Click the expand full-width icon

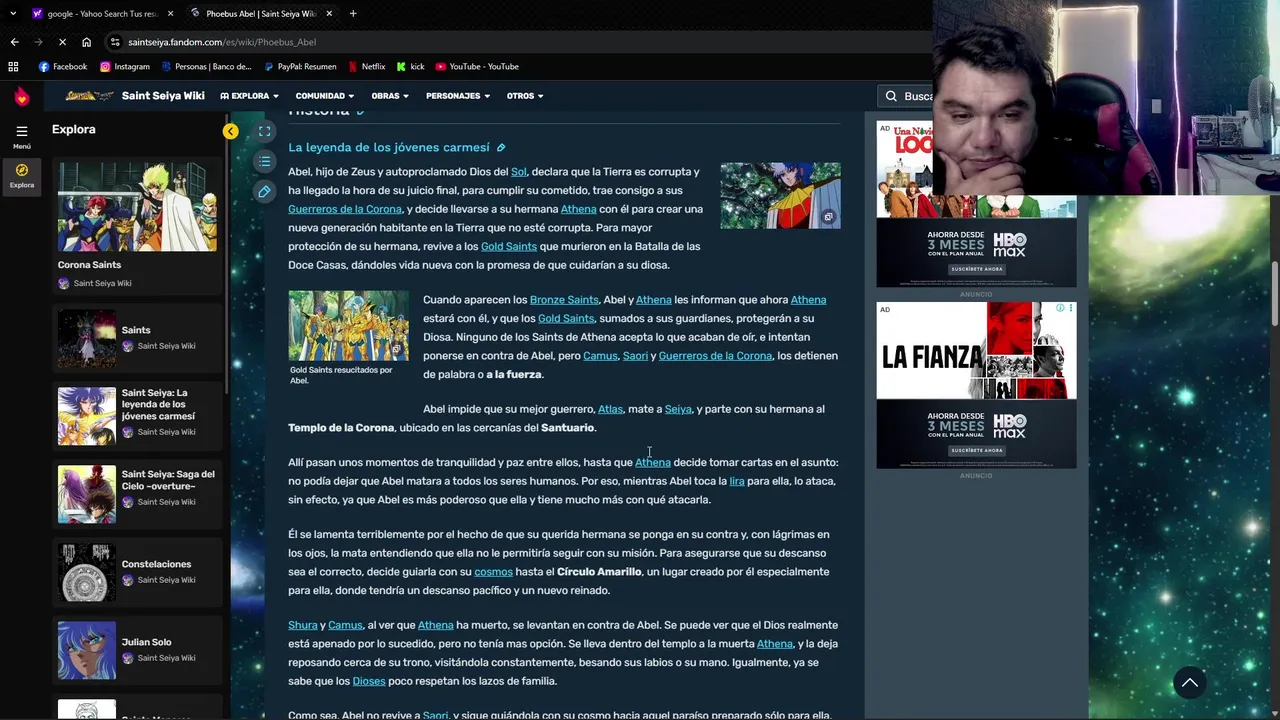(x=264, y=131)
